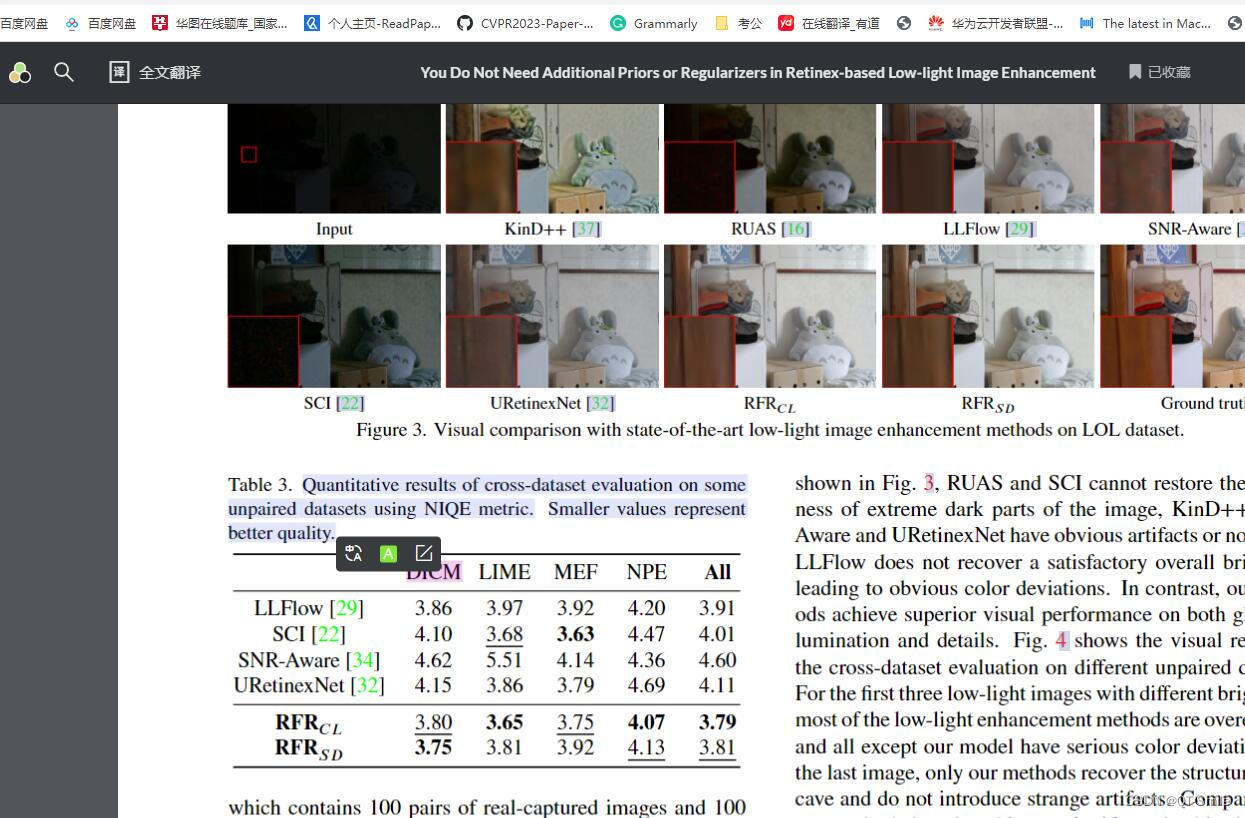The image size is (1245, 818).
Task: Click the RFR SD result image
Action: point(988,316)
